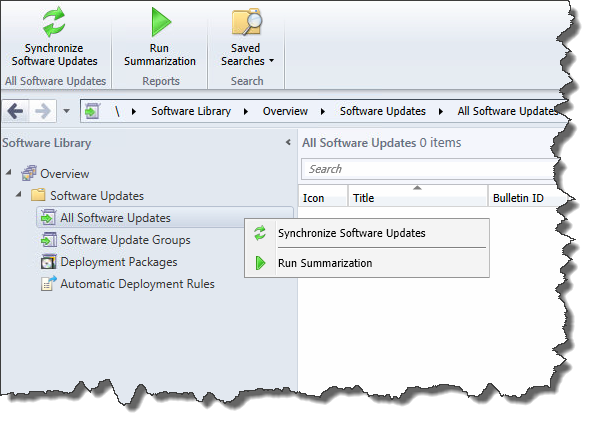Click into the Search input field

pos(428,169)
